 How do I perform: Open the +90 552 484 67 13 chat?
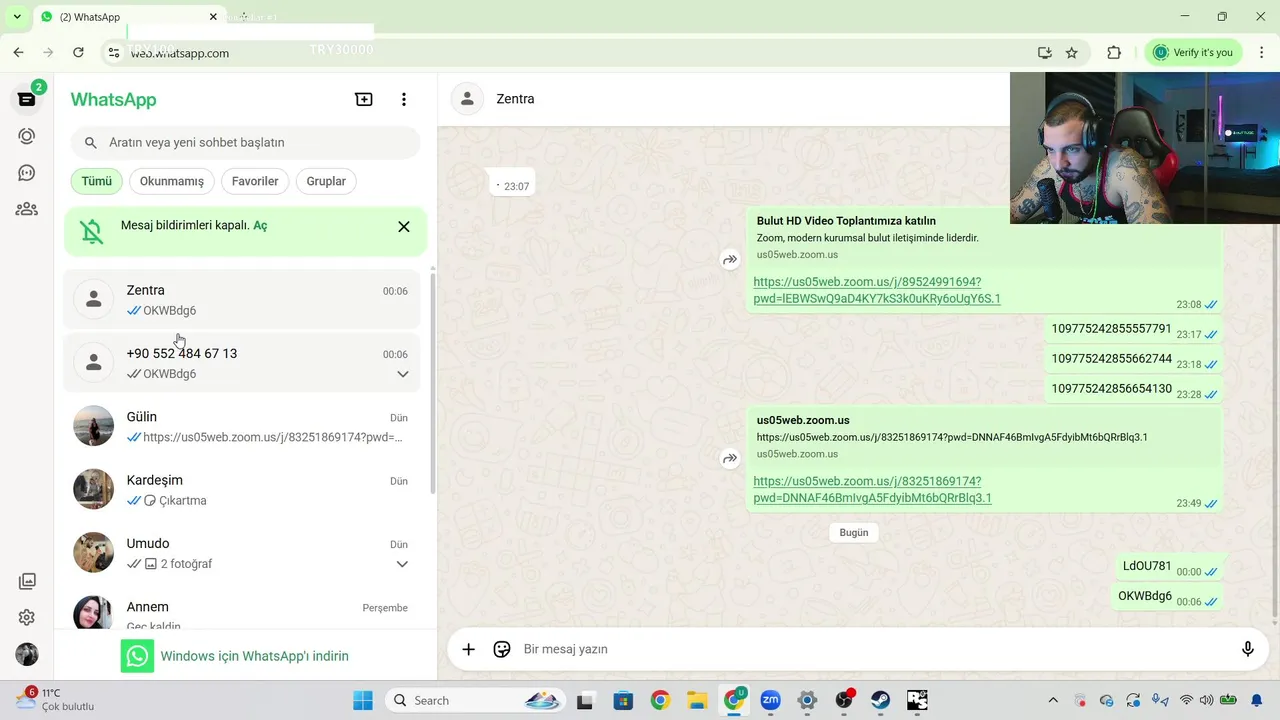(242, 363)
